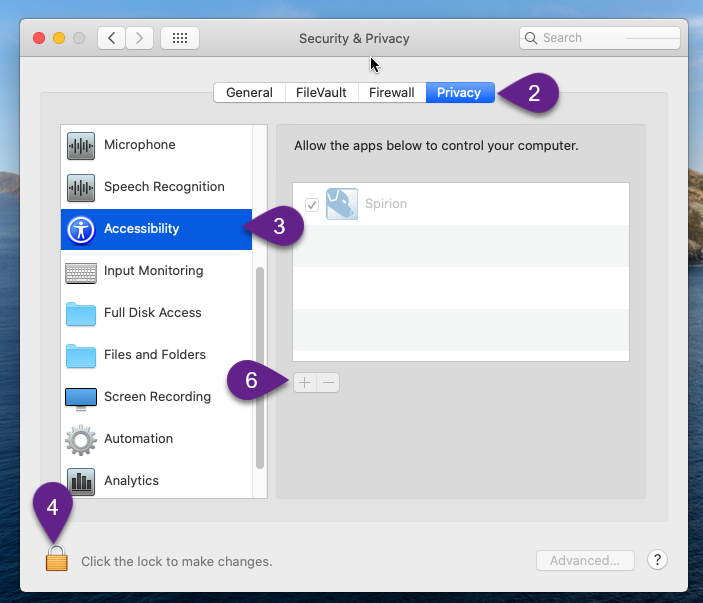
Task: Click the Automation gear icon
Action: click(81, 440)
